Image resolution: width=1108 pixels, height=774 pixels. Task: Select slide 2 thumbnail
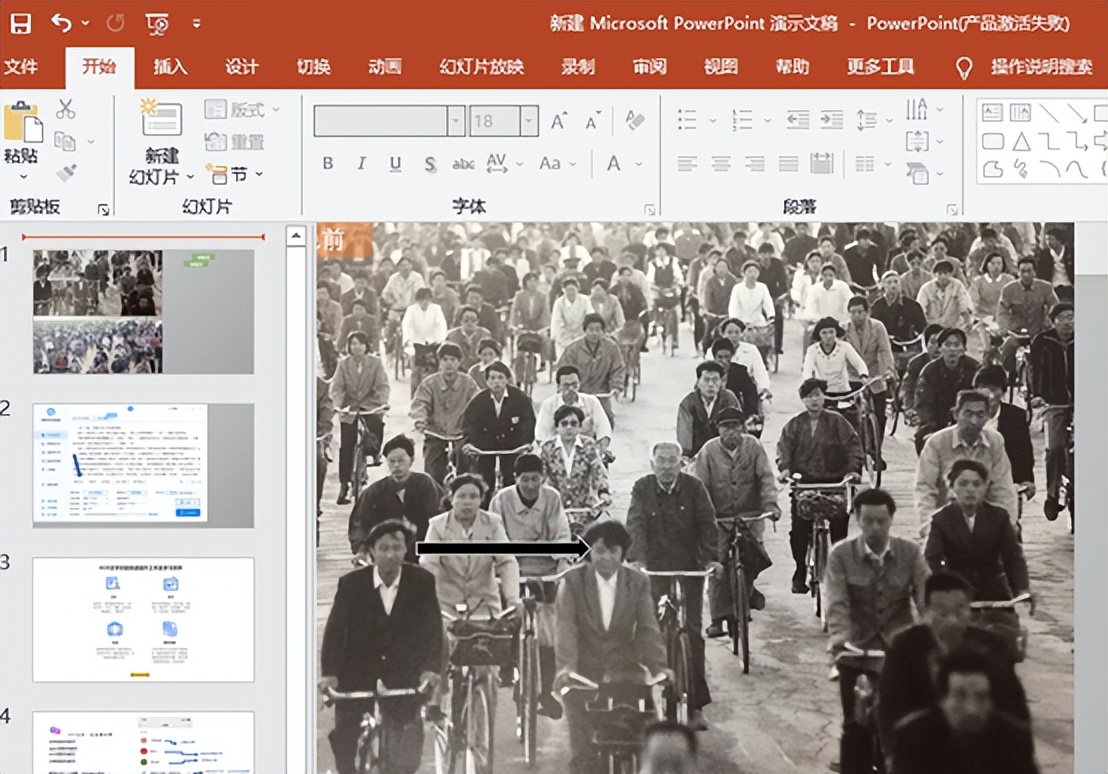pos(143,465)
